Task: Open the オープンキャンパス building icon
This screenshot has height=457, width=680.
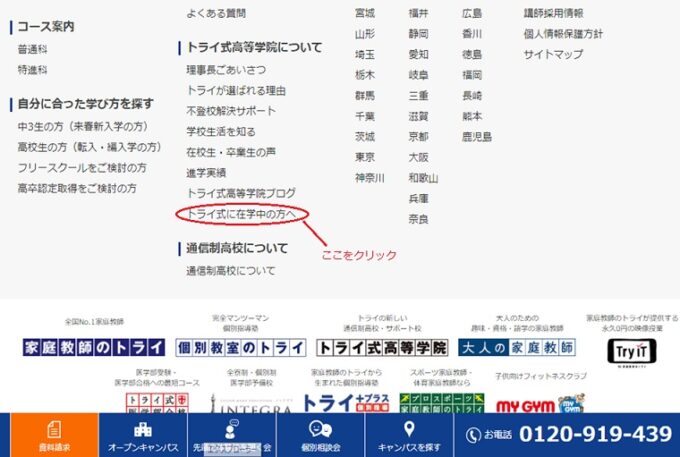Action: point(142,428)
